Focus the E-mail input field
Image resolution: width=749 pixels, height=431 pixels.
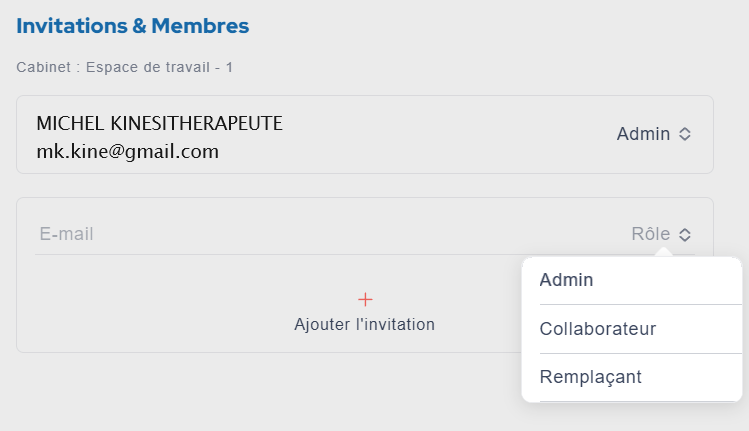[x=300, y=234]
